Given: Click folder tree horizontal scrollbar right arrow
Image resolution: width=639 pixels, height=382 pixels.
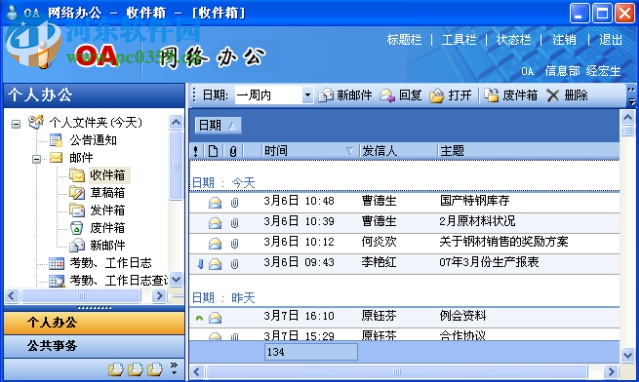Looking at the screenshot, I should (159, 296).
